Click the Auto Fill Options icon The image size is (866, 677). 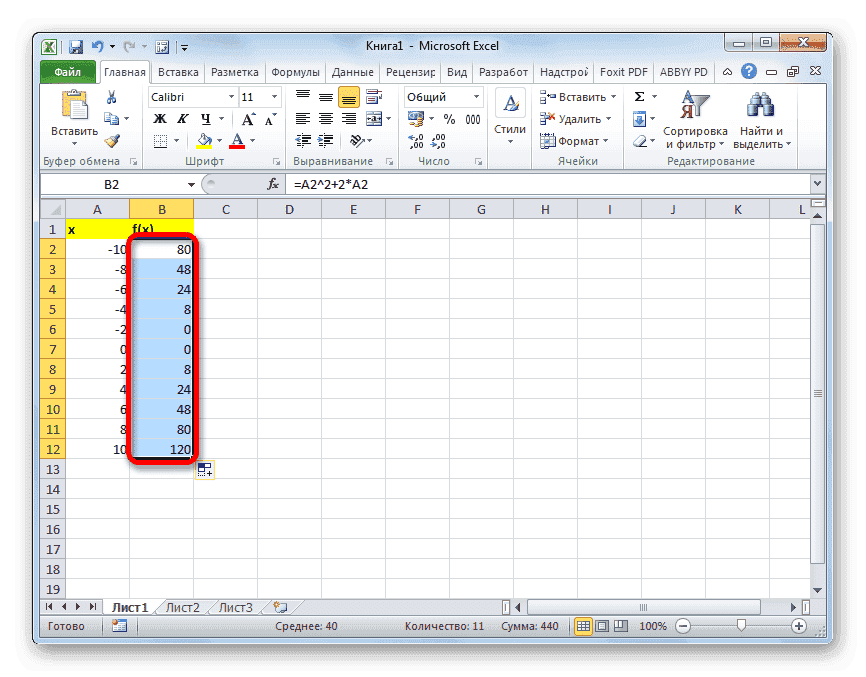(205, 470)
